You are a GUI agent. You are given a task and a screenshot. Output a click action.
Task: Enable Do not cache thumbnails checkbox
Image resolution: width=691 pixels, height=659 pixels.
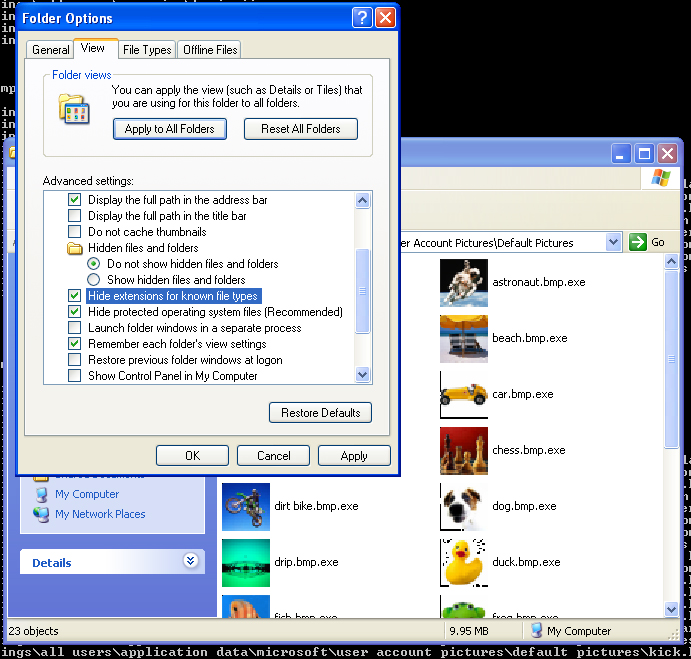[x=74, y=231]
